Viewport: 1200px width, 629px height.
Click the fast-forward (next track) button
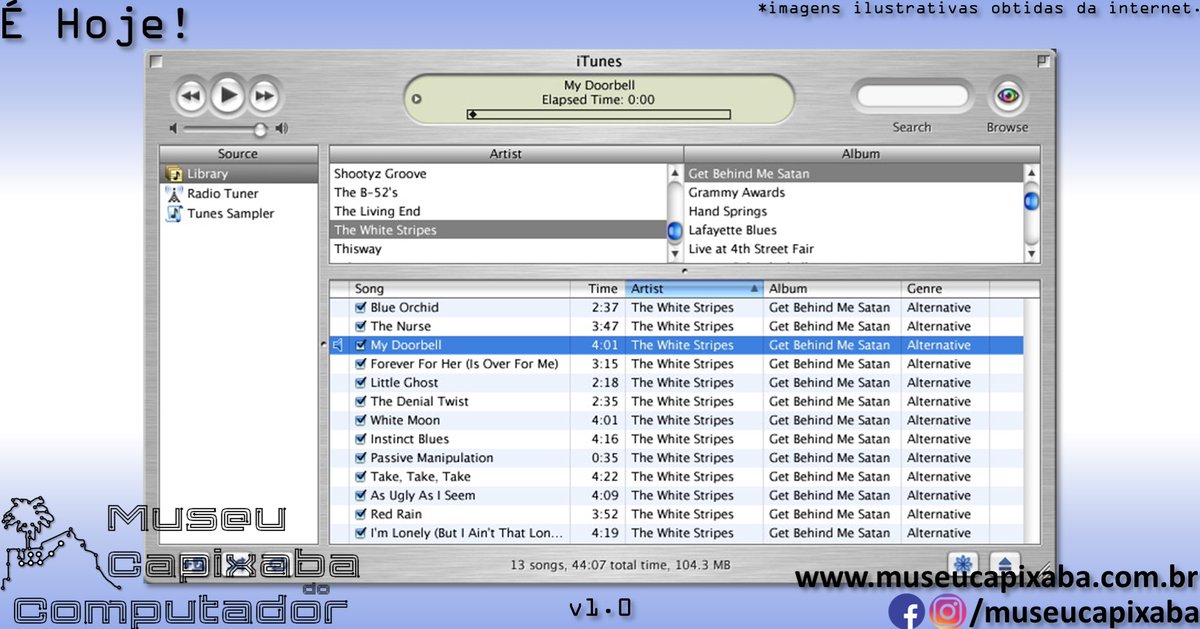(x=264, y=97)
